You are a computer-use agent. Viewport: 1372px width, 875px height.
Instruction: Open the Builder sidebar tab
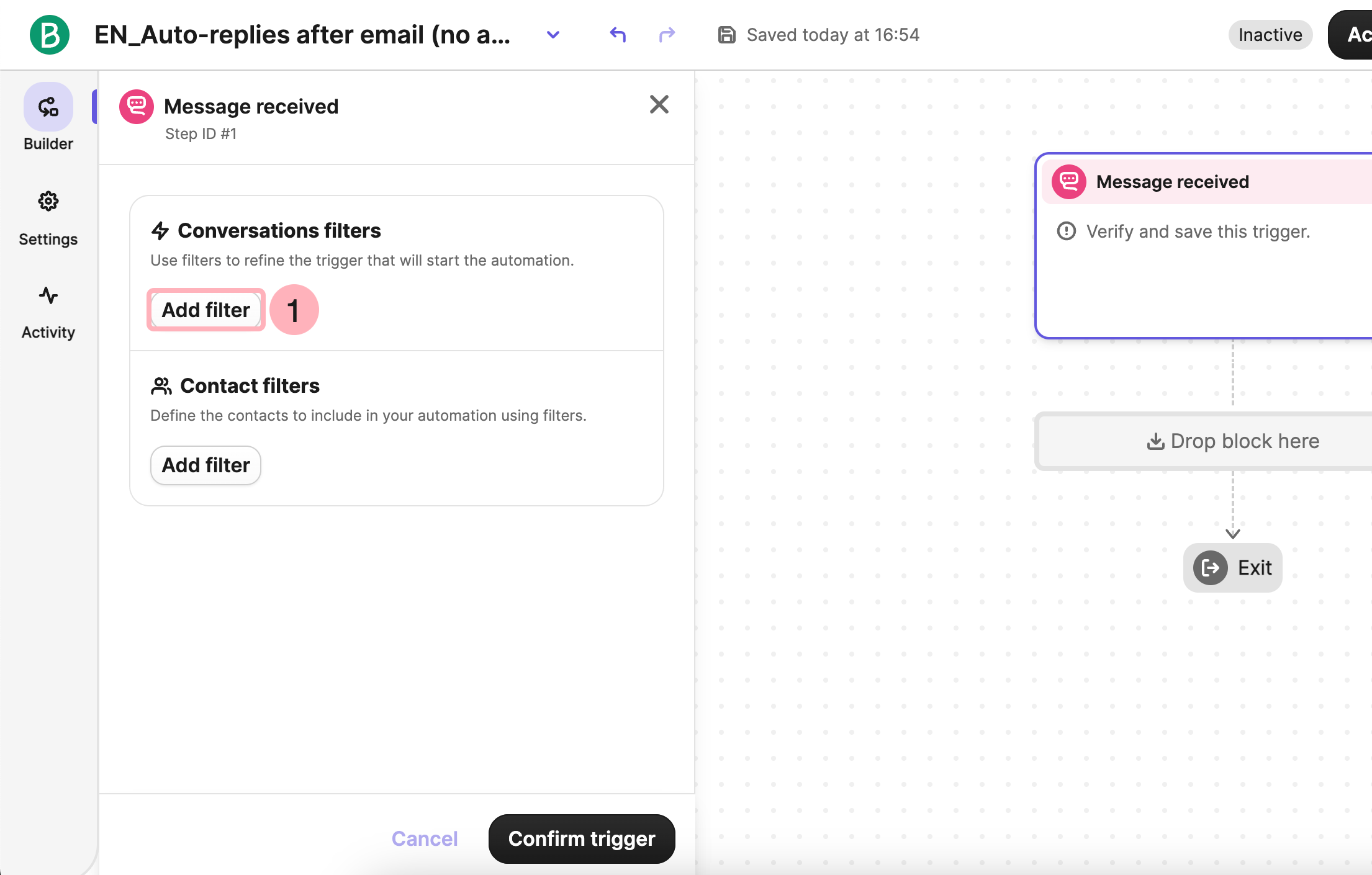point(48,118)
